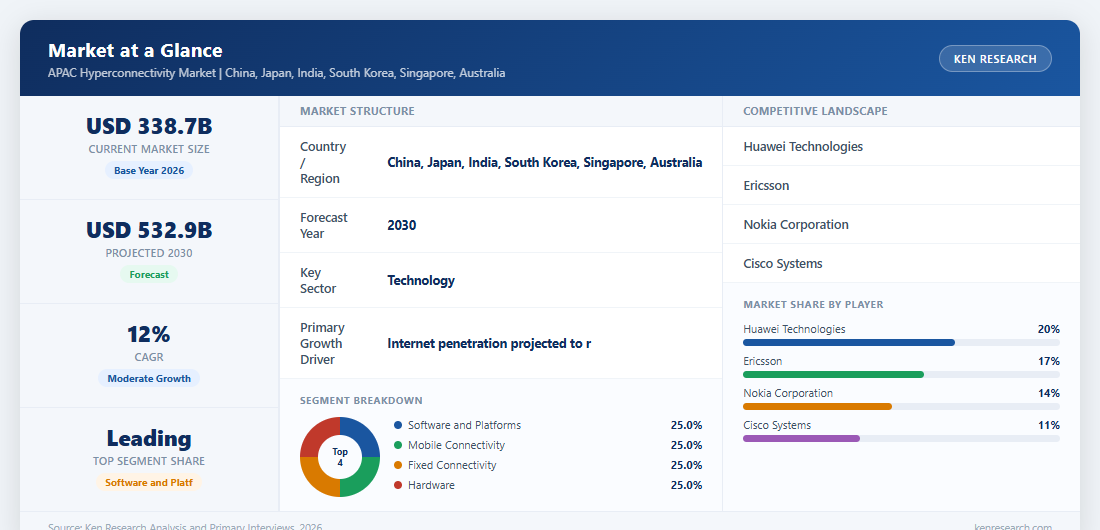The image size is (1100, 530).
Task: Click the red Hardware legend dot
Action: coord(398,485)
